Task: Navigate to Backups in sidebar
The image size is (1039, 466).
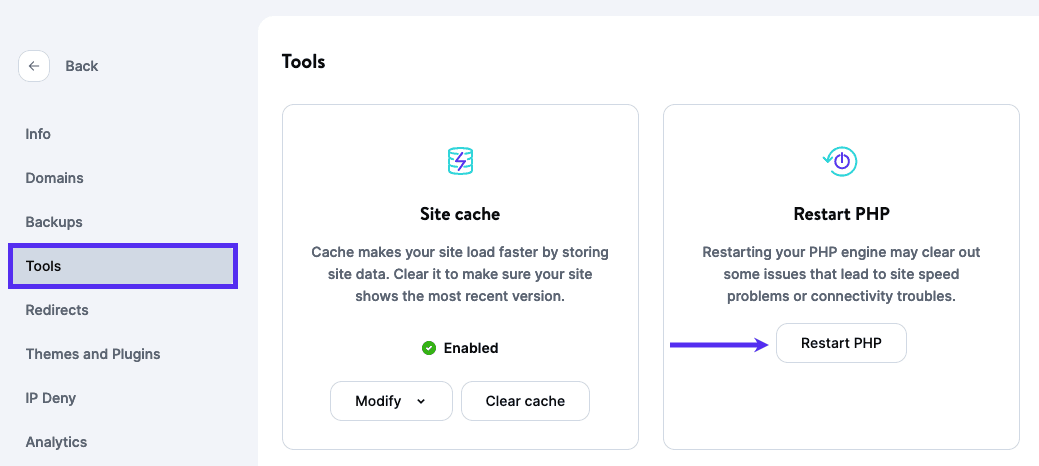Action: (54, 222)
